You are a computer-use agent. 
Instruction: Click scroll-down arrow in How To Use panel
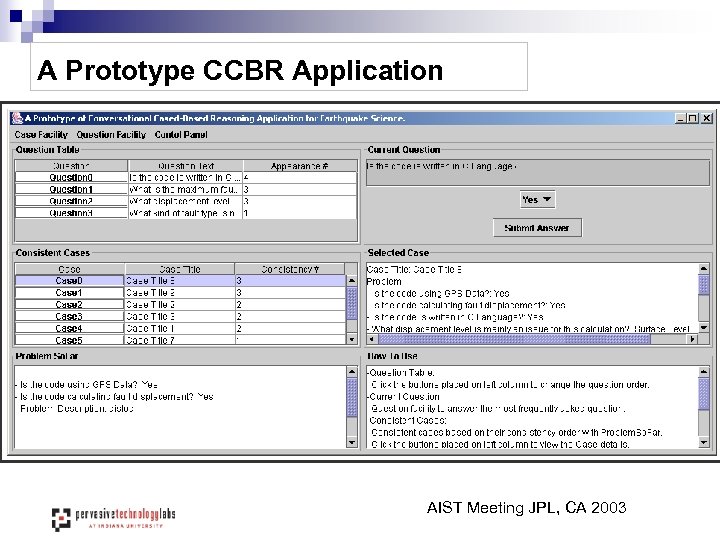click(703, 443)
